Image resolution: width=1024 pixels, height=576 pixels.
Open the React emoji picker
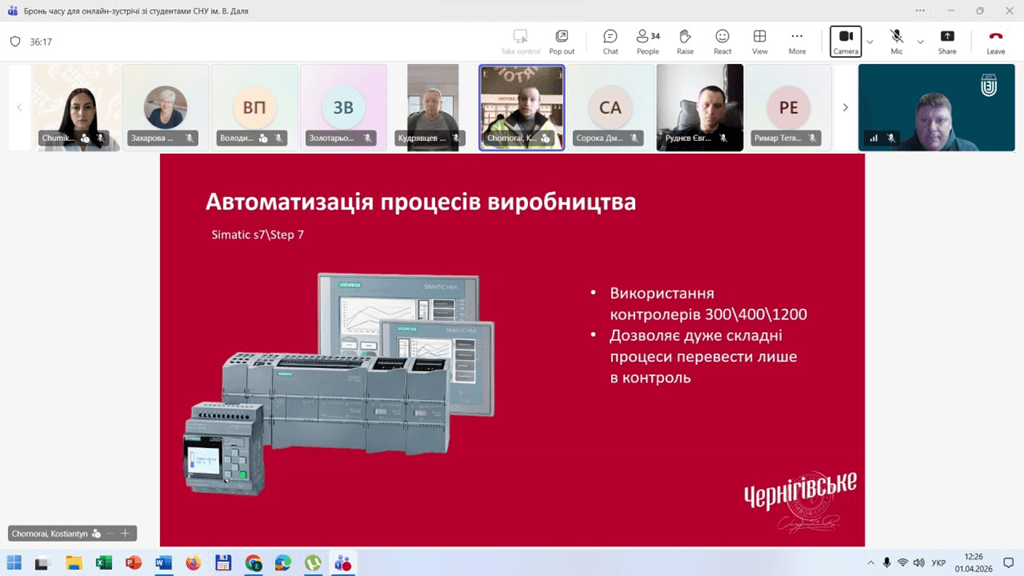722,41
